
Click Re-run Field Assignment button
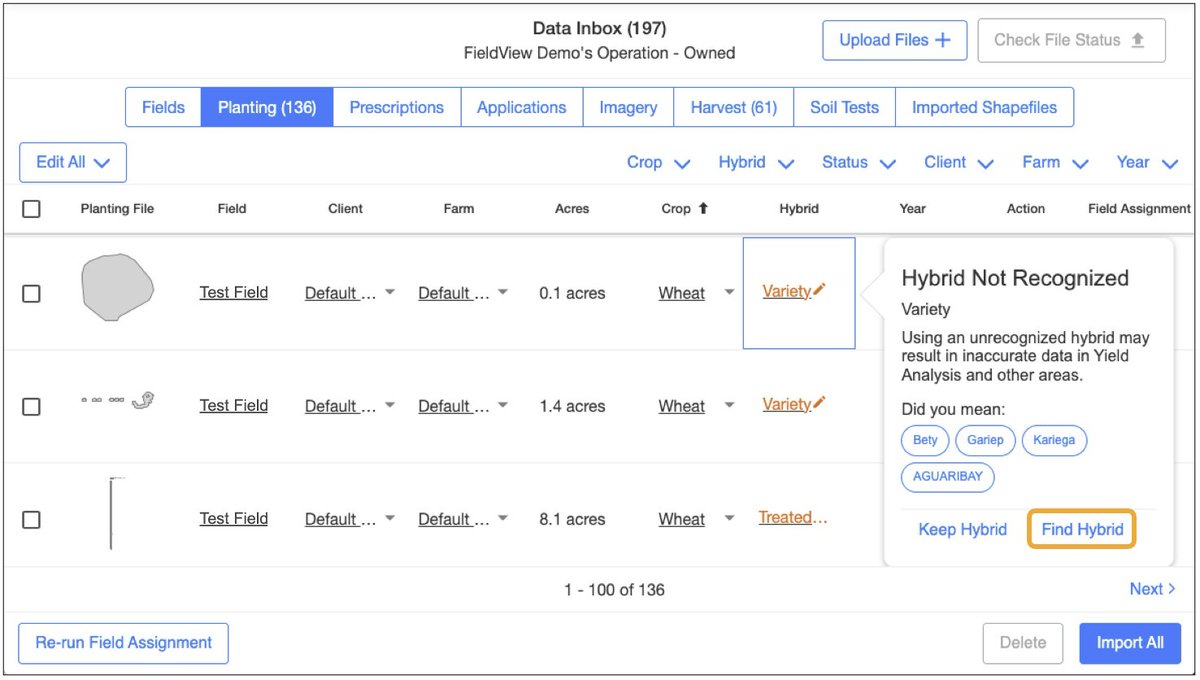tap(123, 643)
